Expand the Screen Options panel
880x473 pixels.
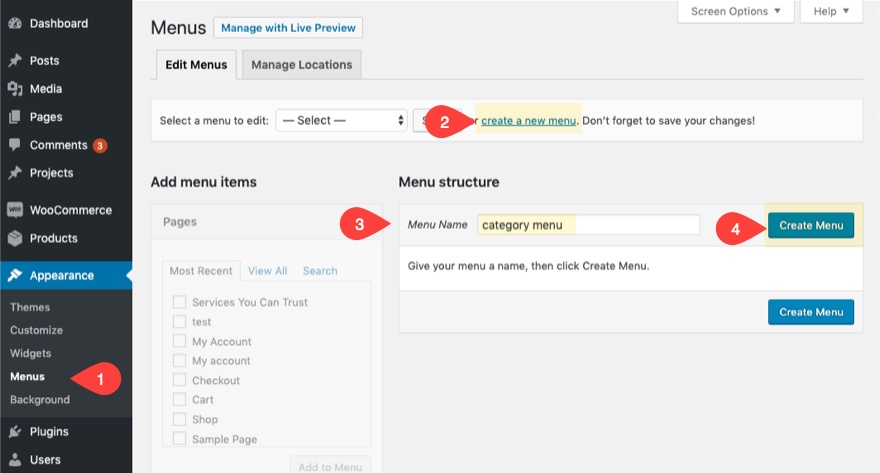click(735, 11)
